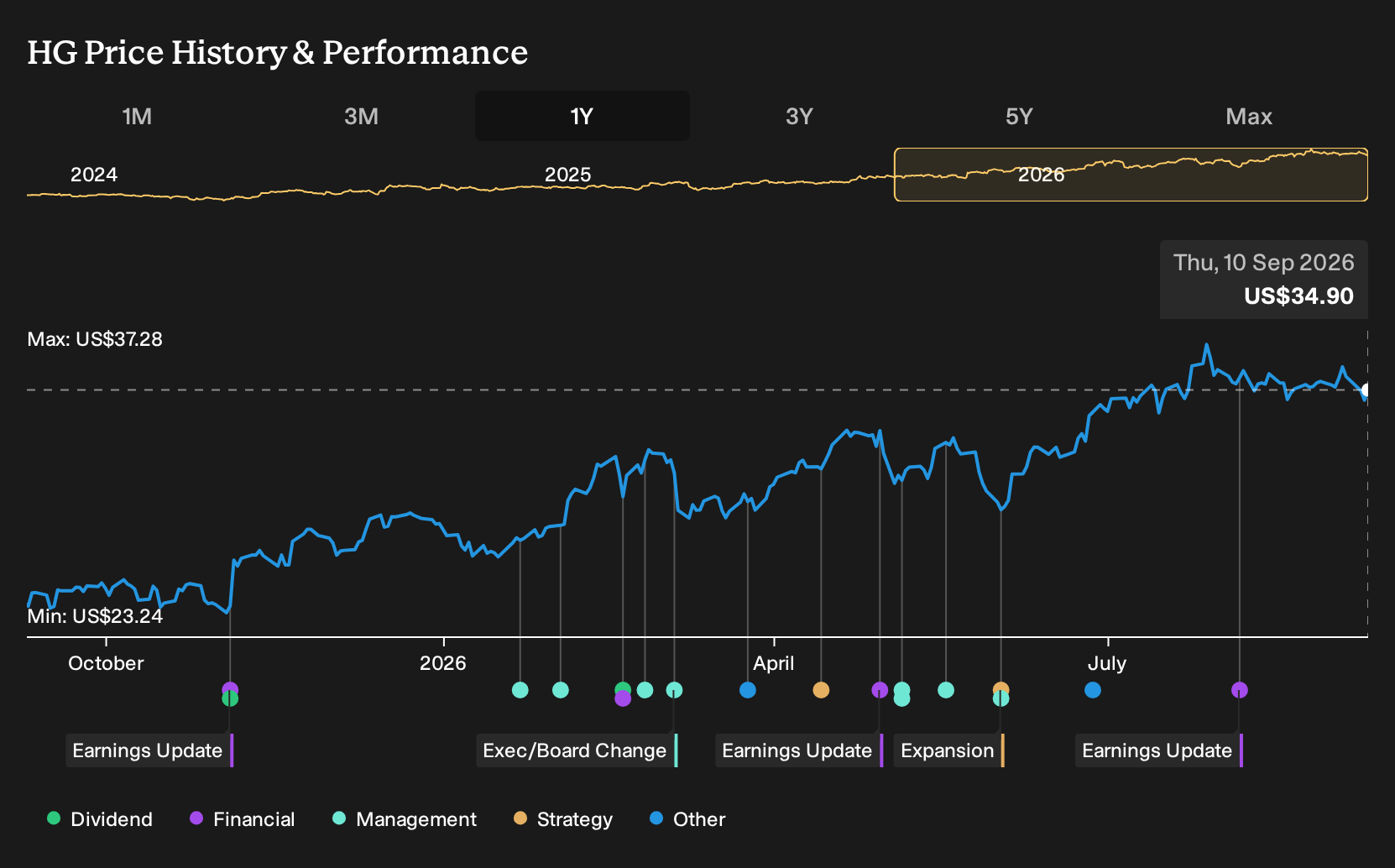Select the green Dividend dot right of 2026

[622, 688]
